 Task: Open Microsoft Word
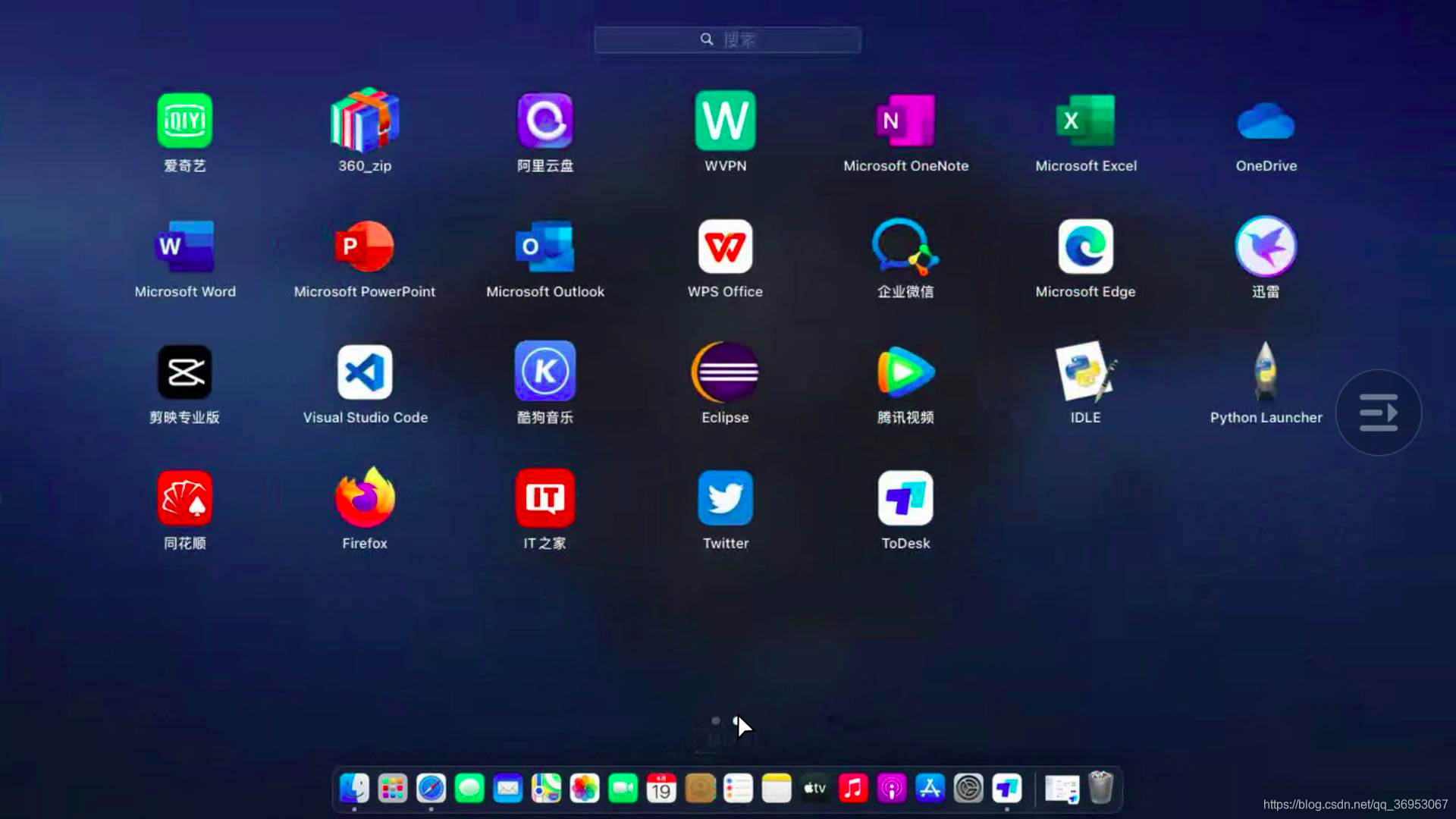pyautogui.click(x=184, y=246)
